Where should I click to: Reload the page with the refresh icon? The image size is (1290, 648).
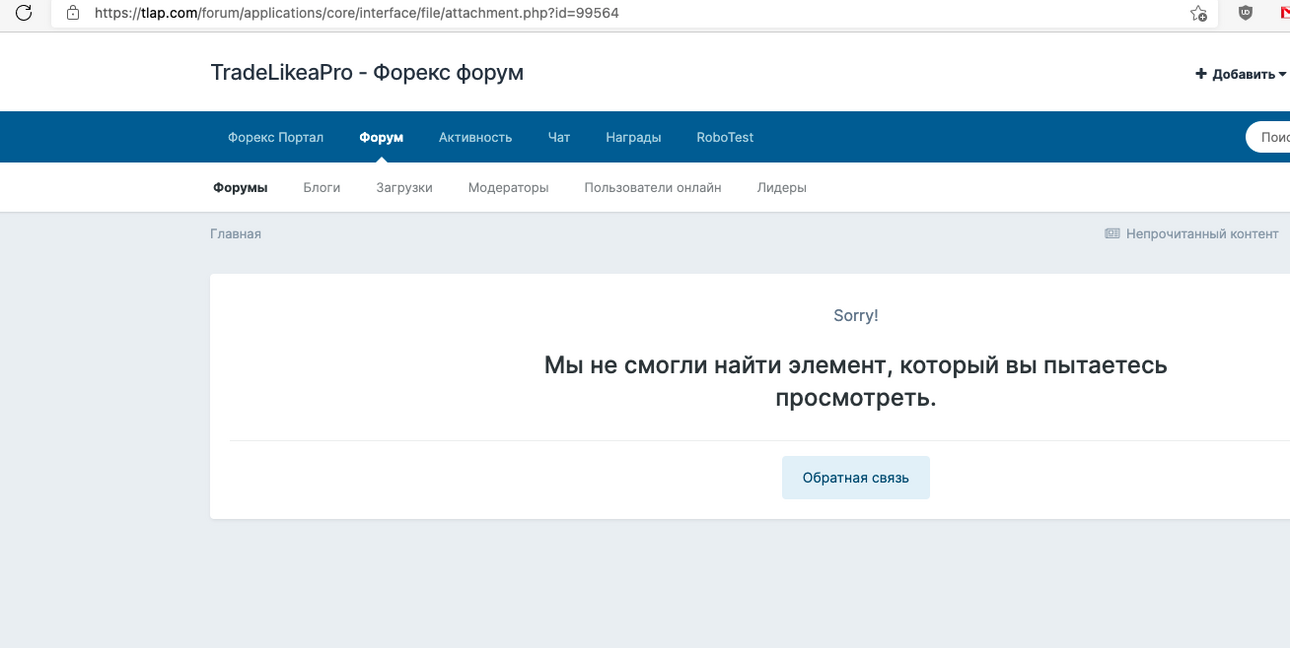click(24, 13)
